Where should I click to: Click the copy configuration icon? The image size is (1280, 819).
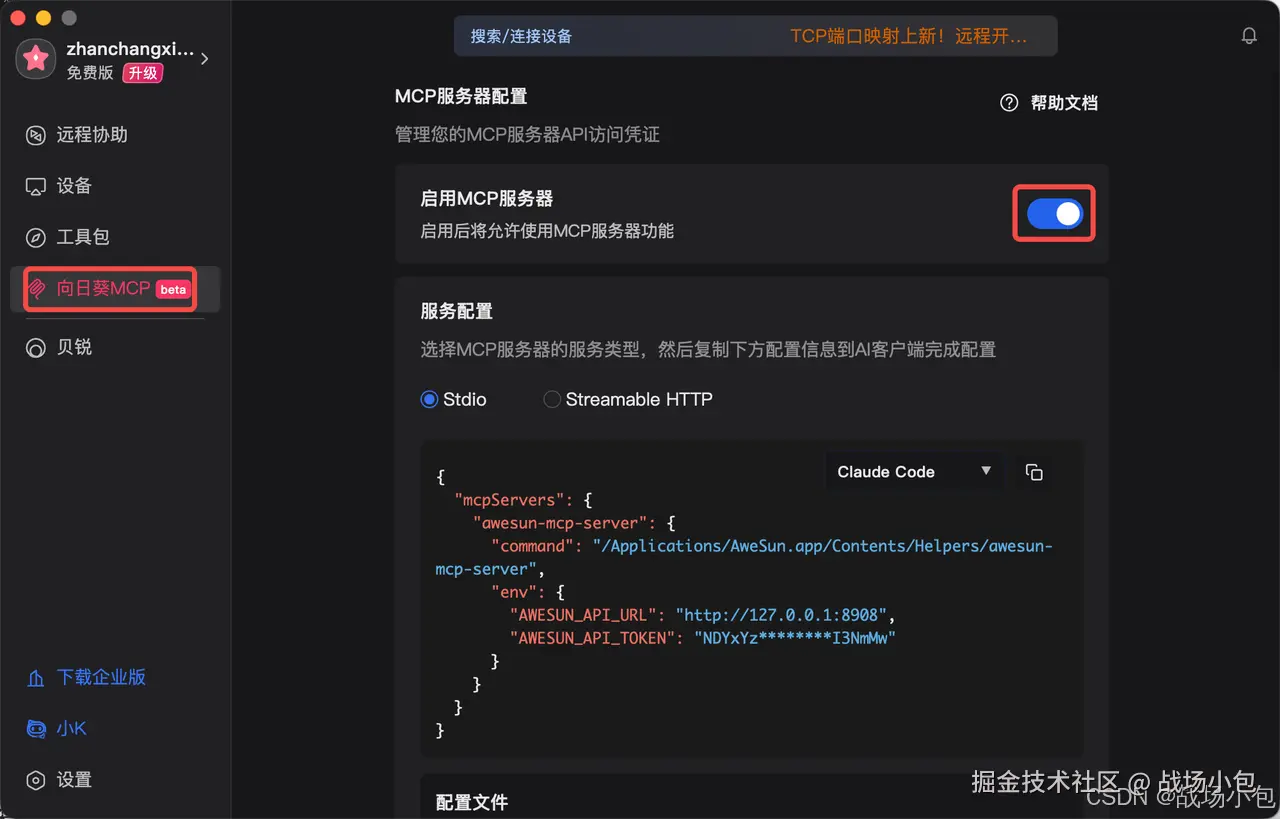[x=1034, y=472]
